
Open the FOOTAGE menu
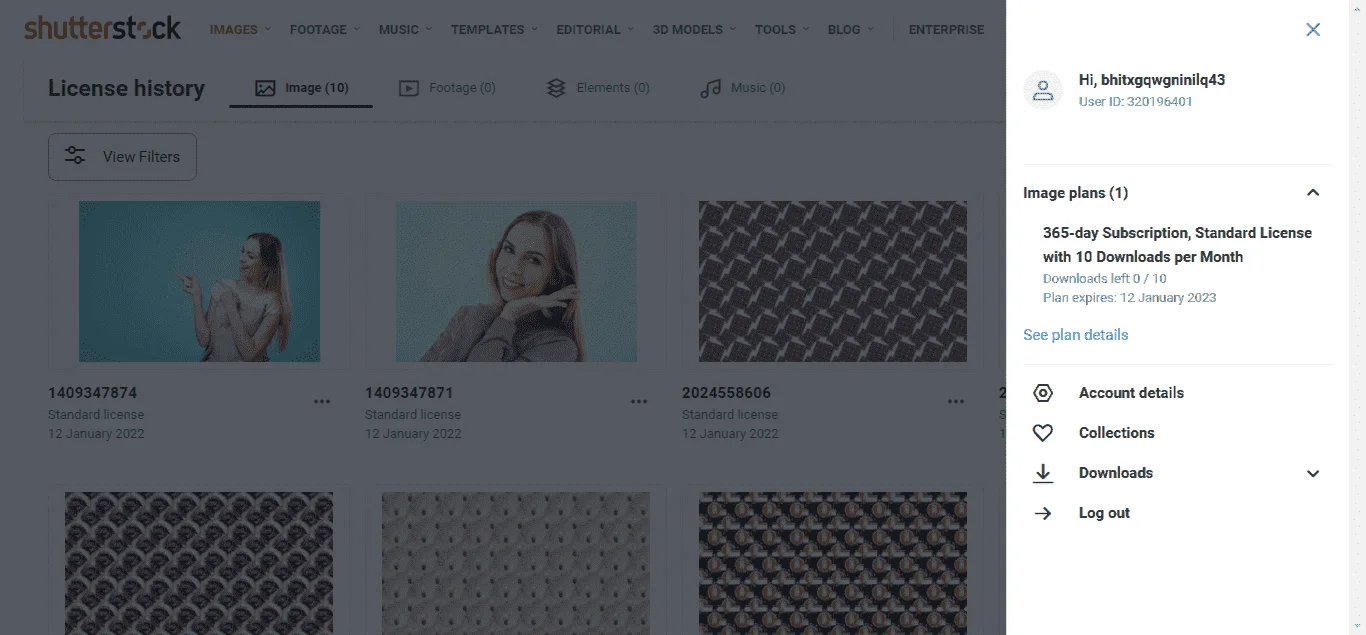pyautogui.click(x=325, y=29)
